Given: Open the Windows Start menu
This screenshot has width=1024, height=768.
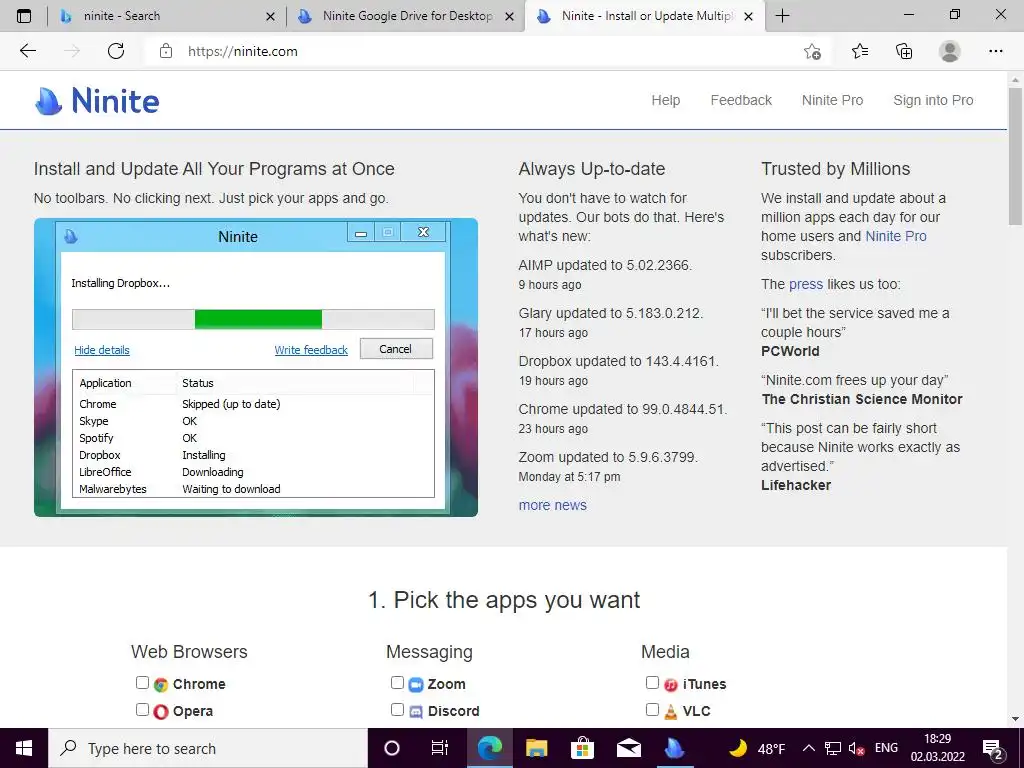Looking at the screenshot, I should (24, 748).
